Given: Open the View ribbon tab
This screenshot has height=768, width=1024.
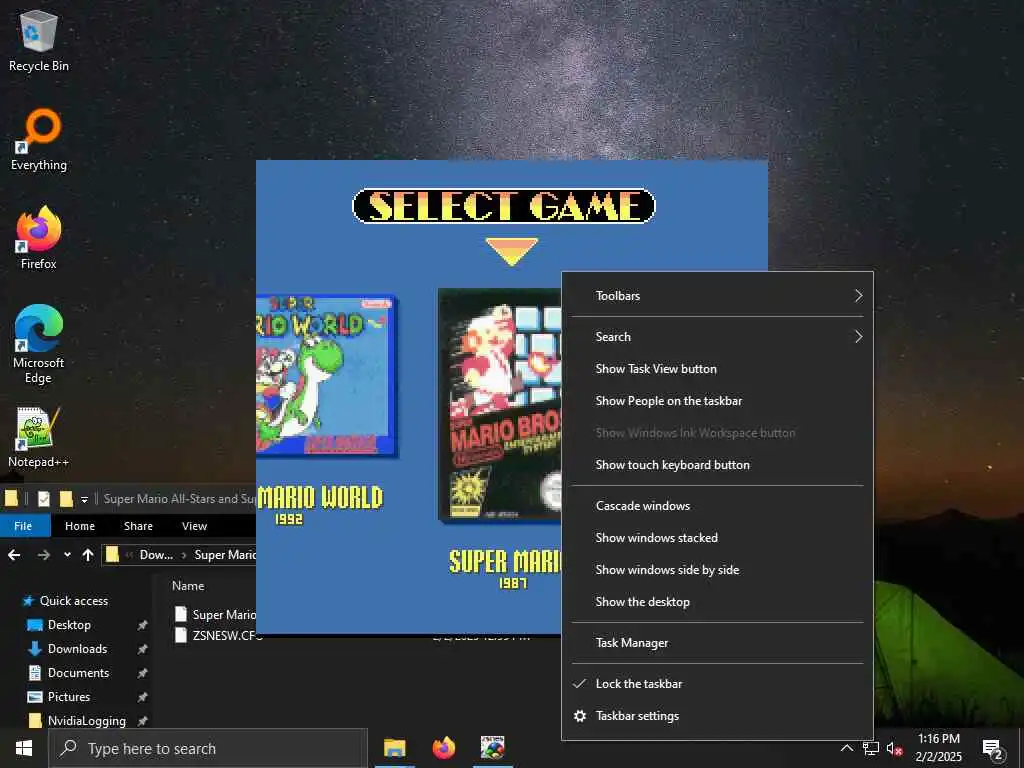Looking at the screenshot, I should [195, 526].
